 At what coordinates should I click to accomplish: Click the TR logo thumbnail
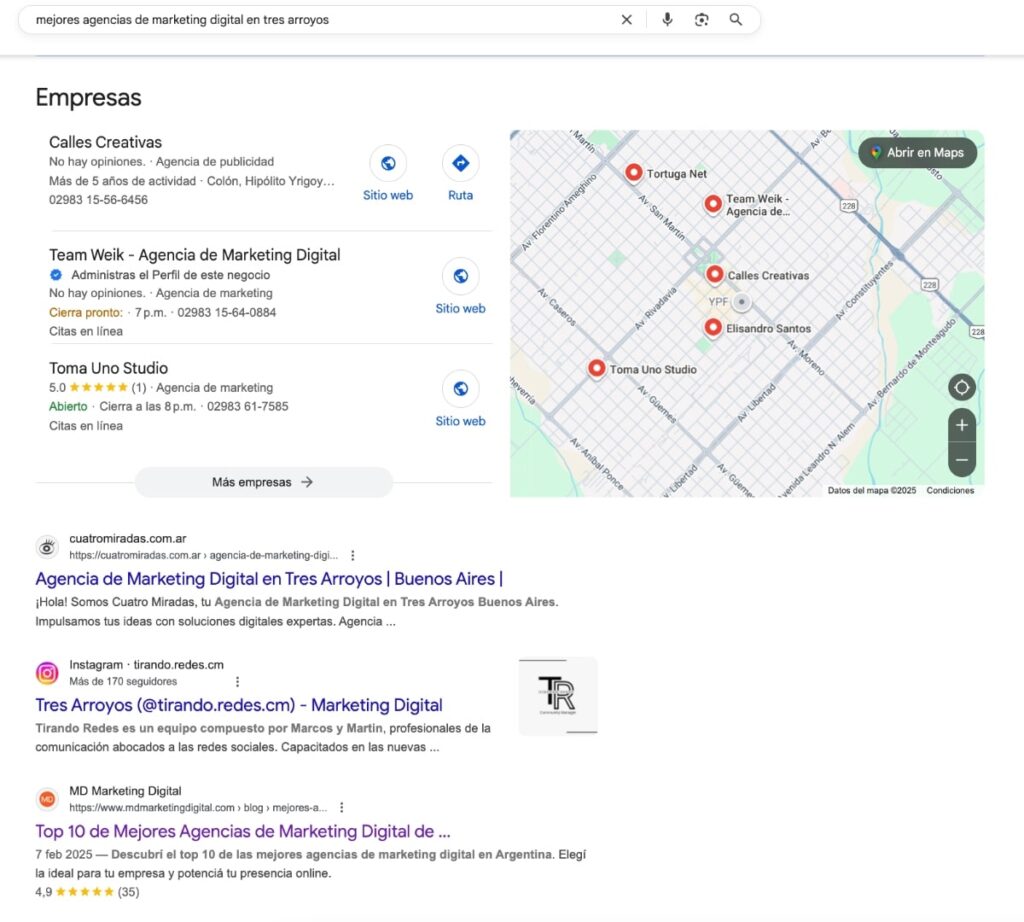pyautogui.click(x=556, y=695)
